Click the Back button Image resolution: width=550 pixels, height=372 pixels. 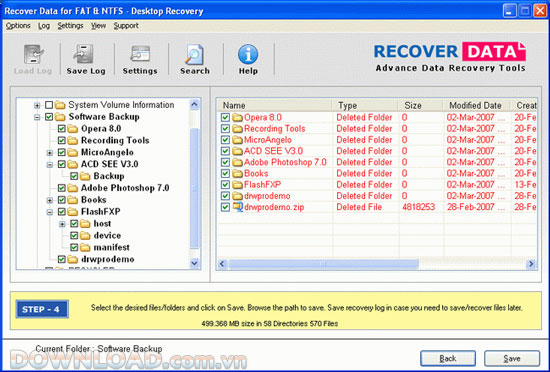click(x=448, y=359)
